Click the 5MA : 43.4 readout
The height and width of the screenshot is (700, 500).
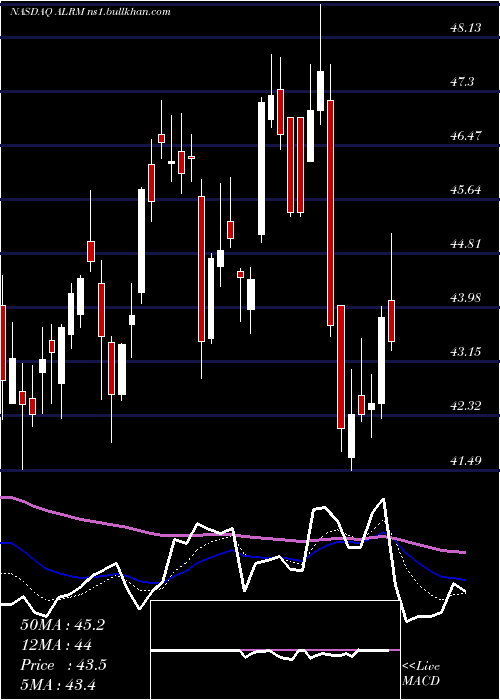click(58, 684)
